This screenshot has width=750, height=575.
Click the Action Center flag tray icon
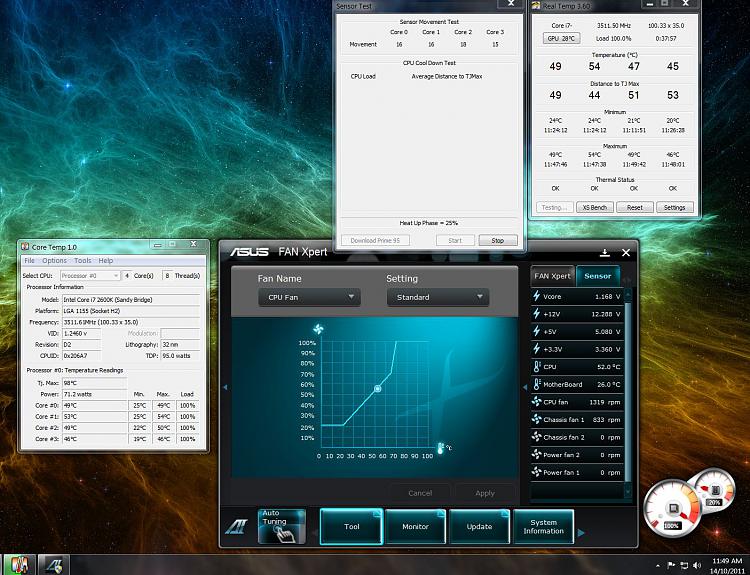[671, 565]
